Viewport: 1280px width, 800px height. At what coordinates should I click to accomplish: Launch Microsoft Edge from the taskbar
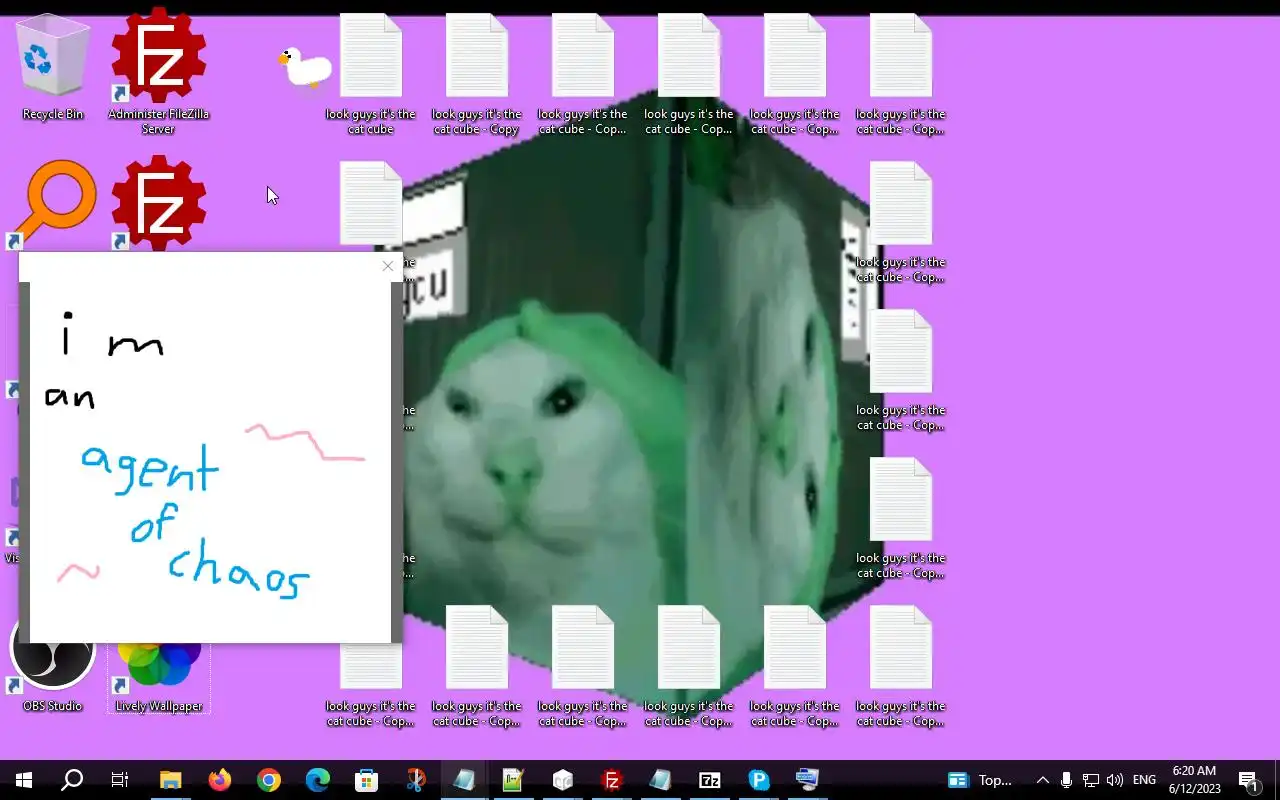317,780
